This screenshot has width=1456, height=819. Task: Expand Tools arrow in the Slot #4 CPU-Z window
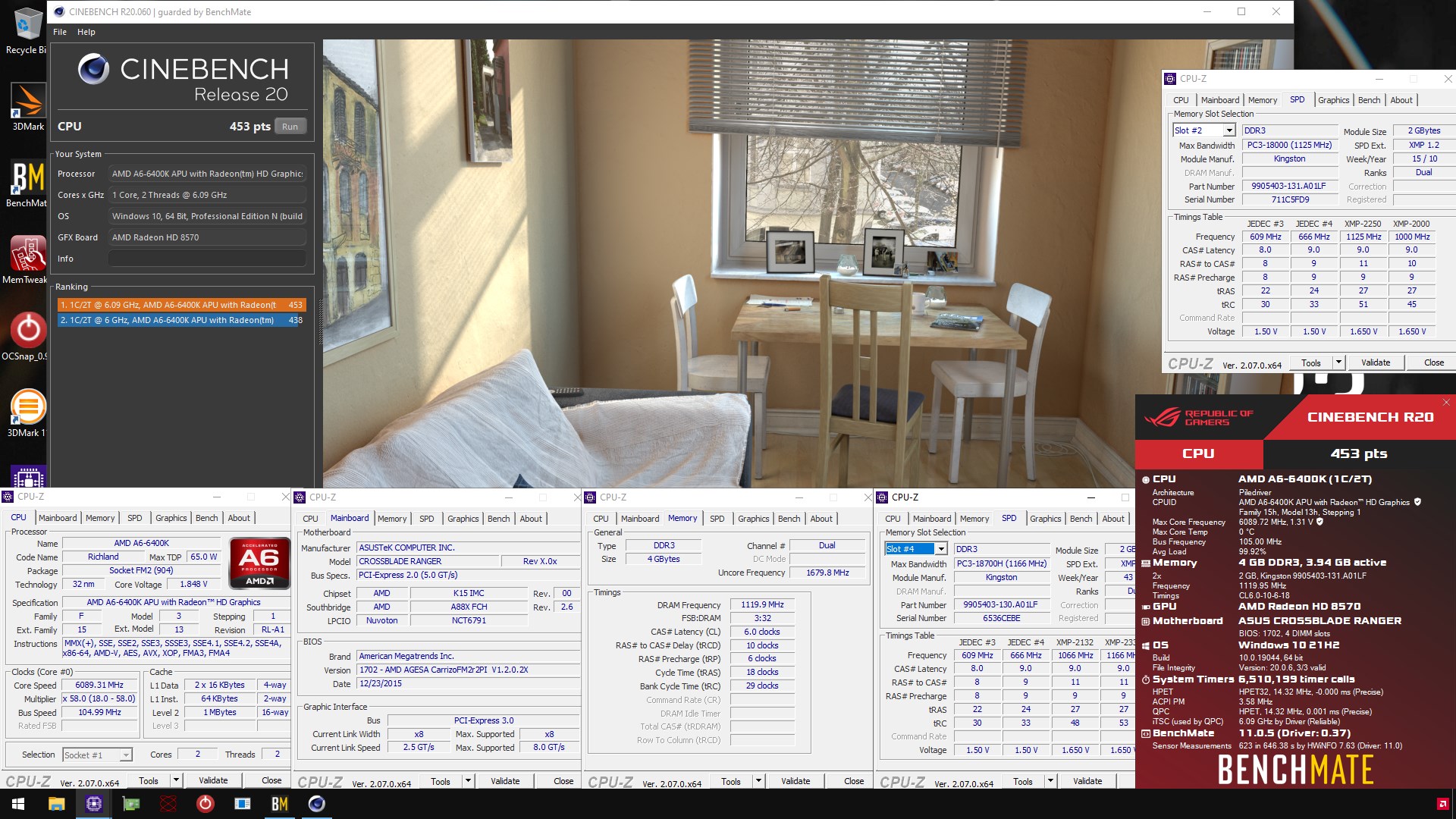pyautogui.click(x=1050, y=781)
